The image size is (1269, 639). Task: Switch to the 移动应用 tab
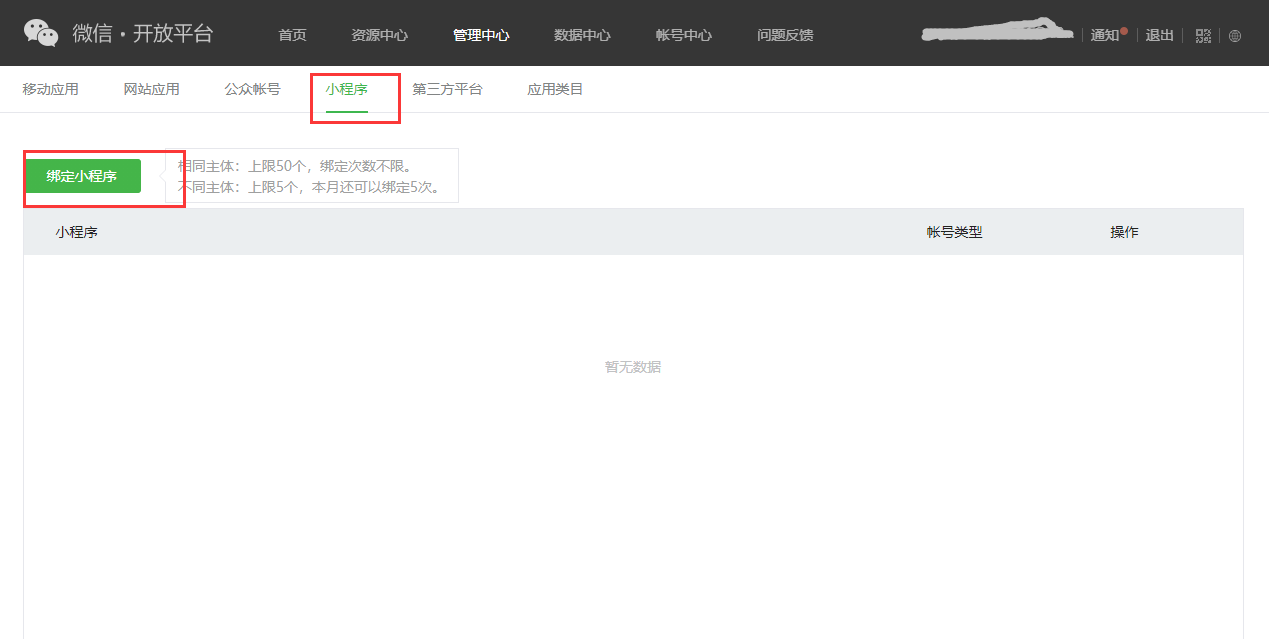click(50, 89)
